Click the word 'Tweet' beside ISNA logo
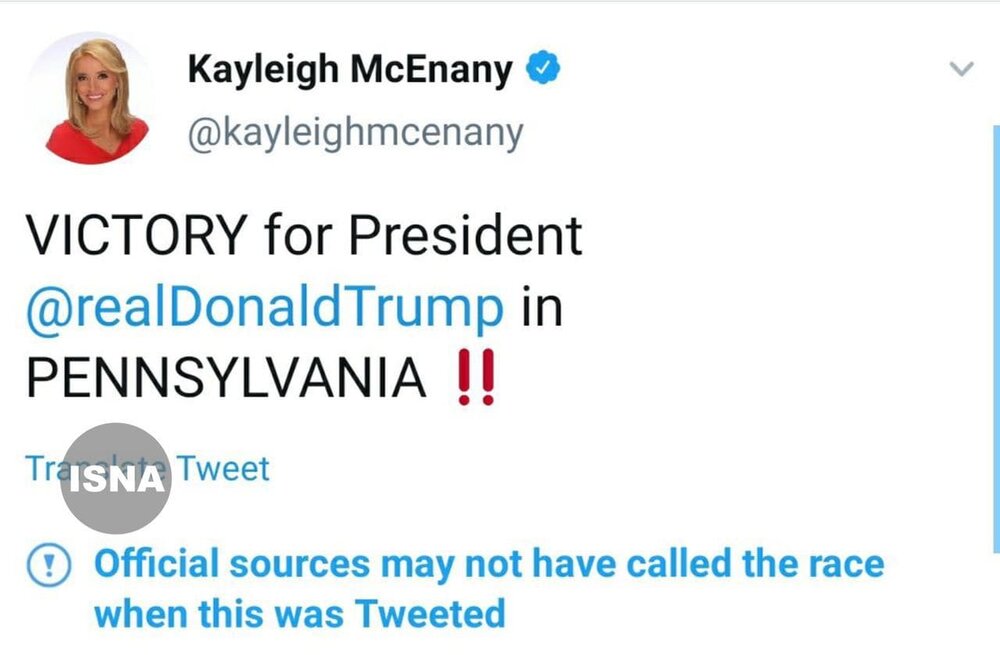 click(x=222, y=468)
